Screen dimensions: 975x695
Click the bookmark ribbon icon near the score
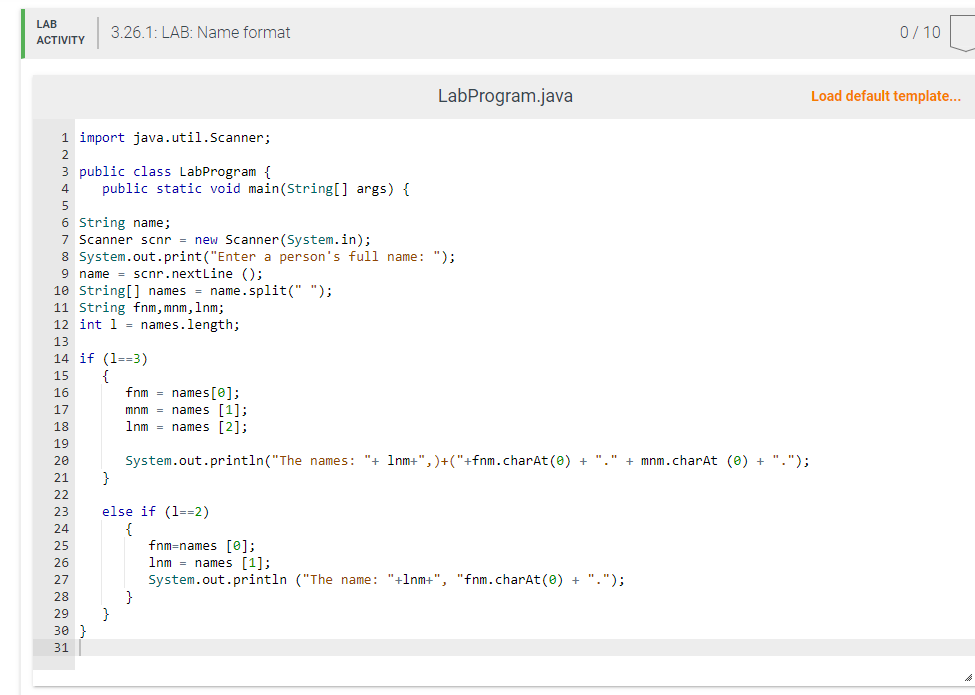[x=967, y=32]
